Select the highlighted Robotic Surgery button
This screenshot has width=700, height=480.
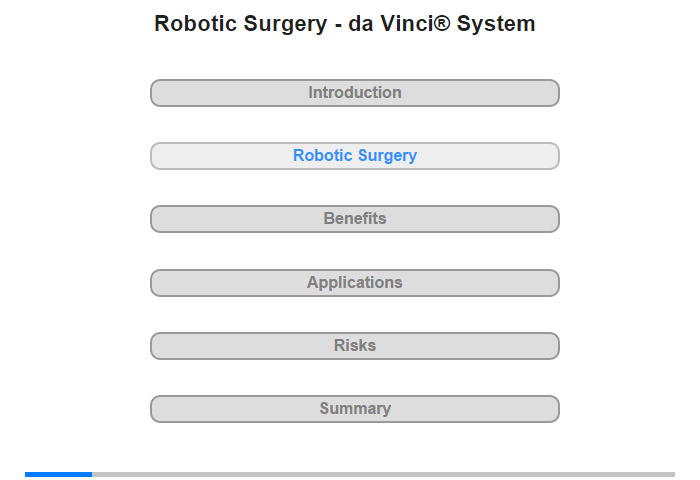click(355, 156)
